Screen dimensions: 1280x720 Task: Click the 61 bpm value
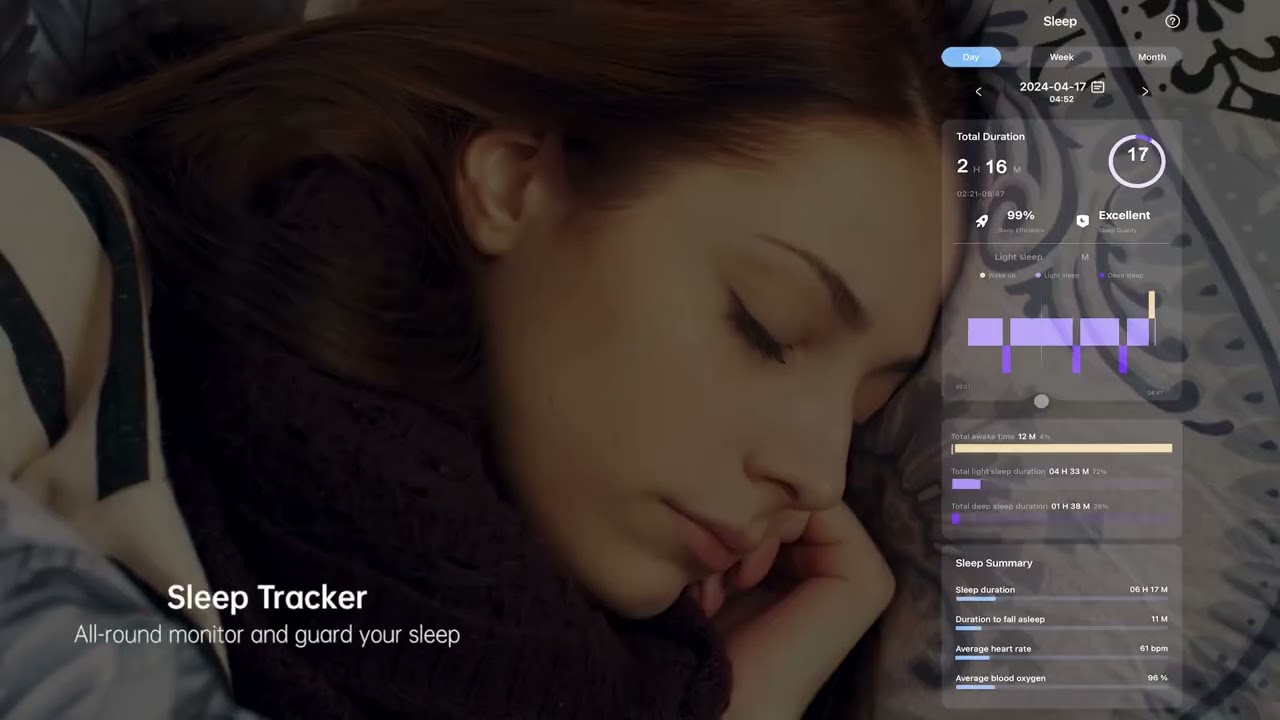click(x=1154, y=649)
